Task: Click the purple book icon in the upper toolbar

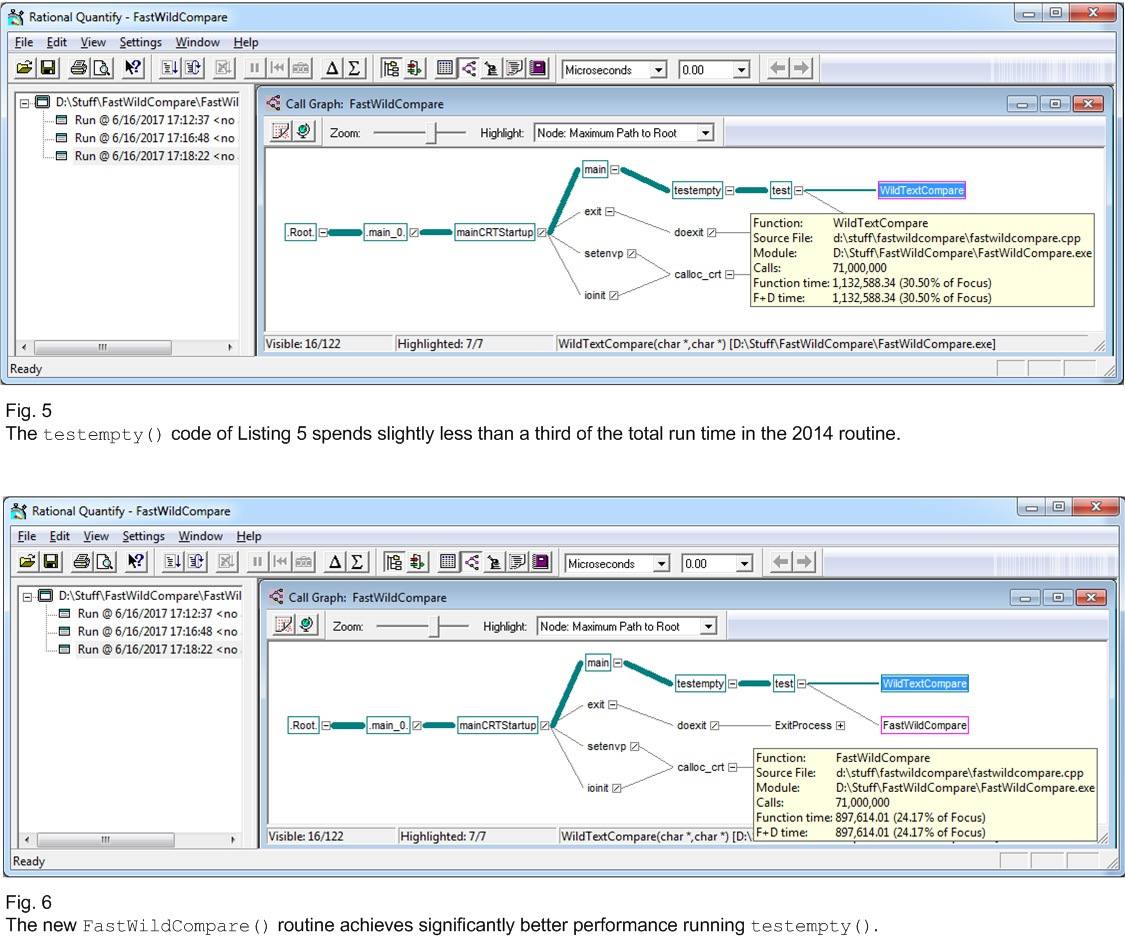Action: click(x=539, y=69)
